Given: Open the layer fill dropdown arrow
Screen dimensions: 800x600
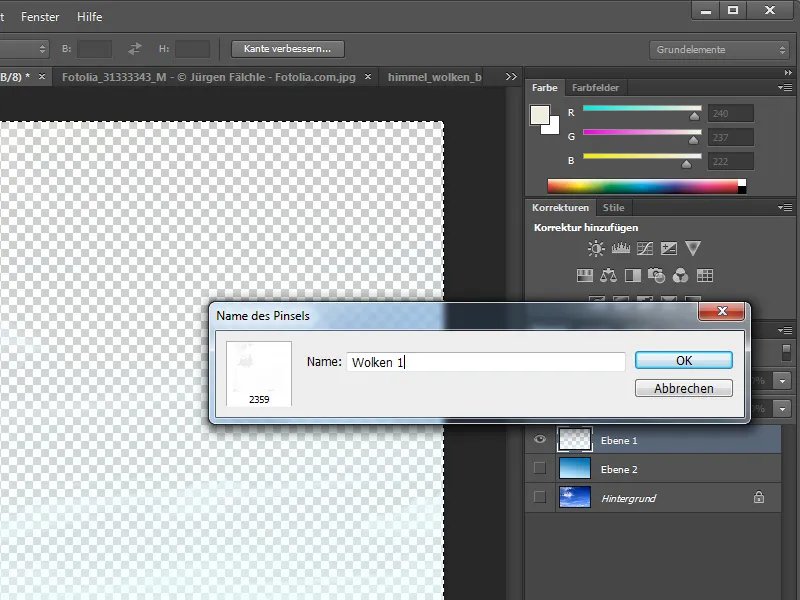Looking at the screenshot, I should pyautogui.click(x=782, y=409).
